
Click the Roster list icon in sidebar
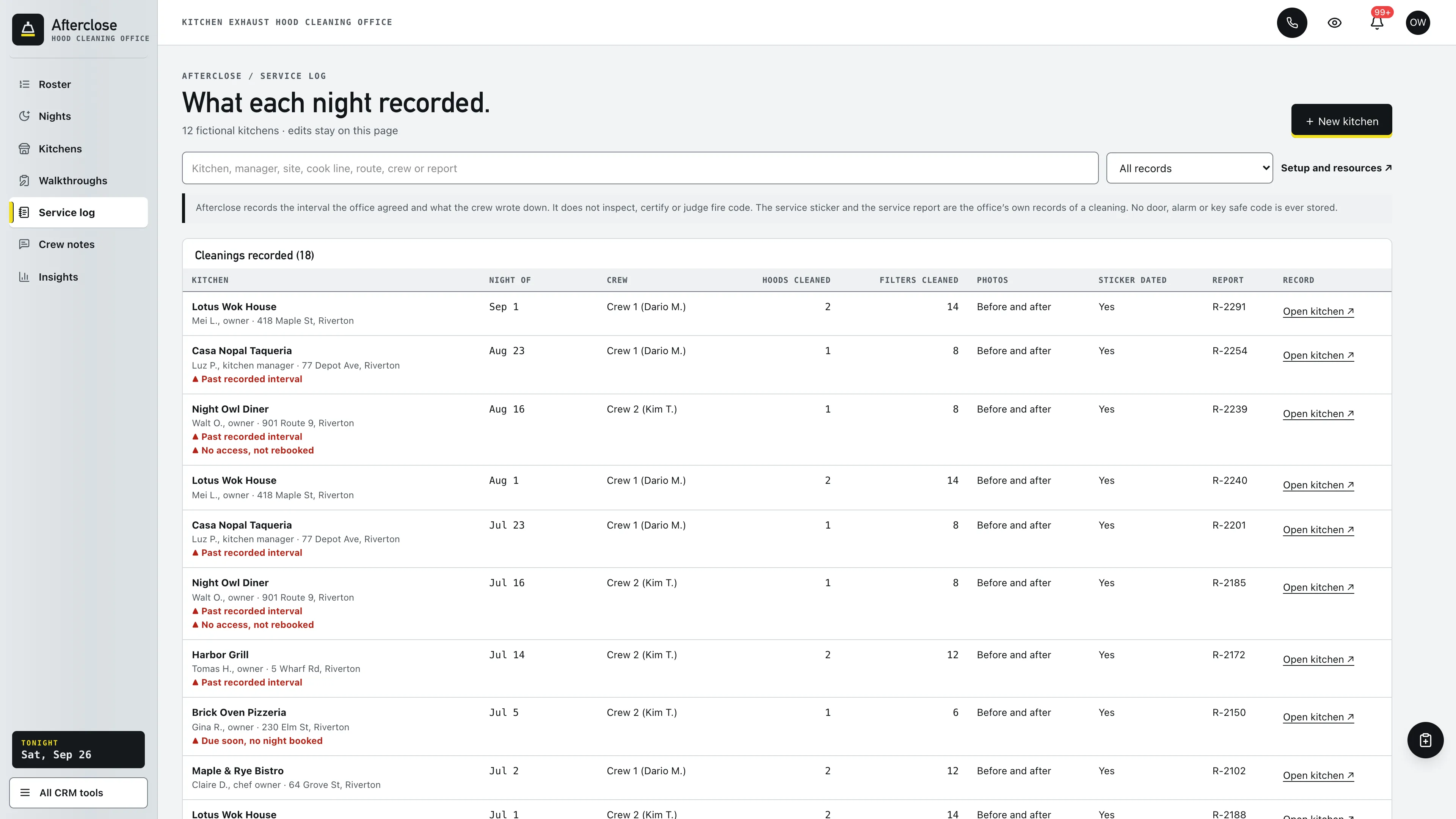point(24,84)
